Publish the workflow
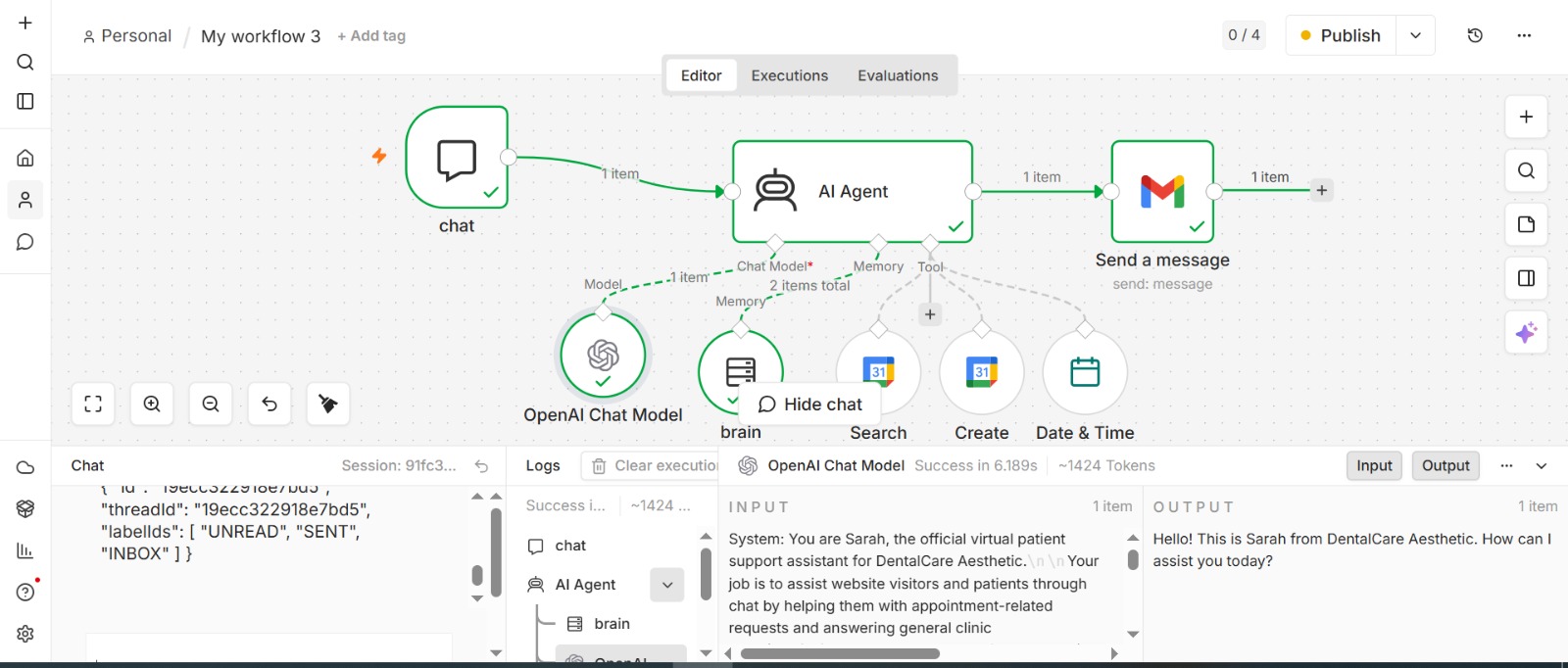1568x668 pixels. point(1340,35)
